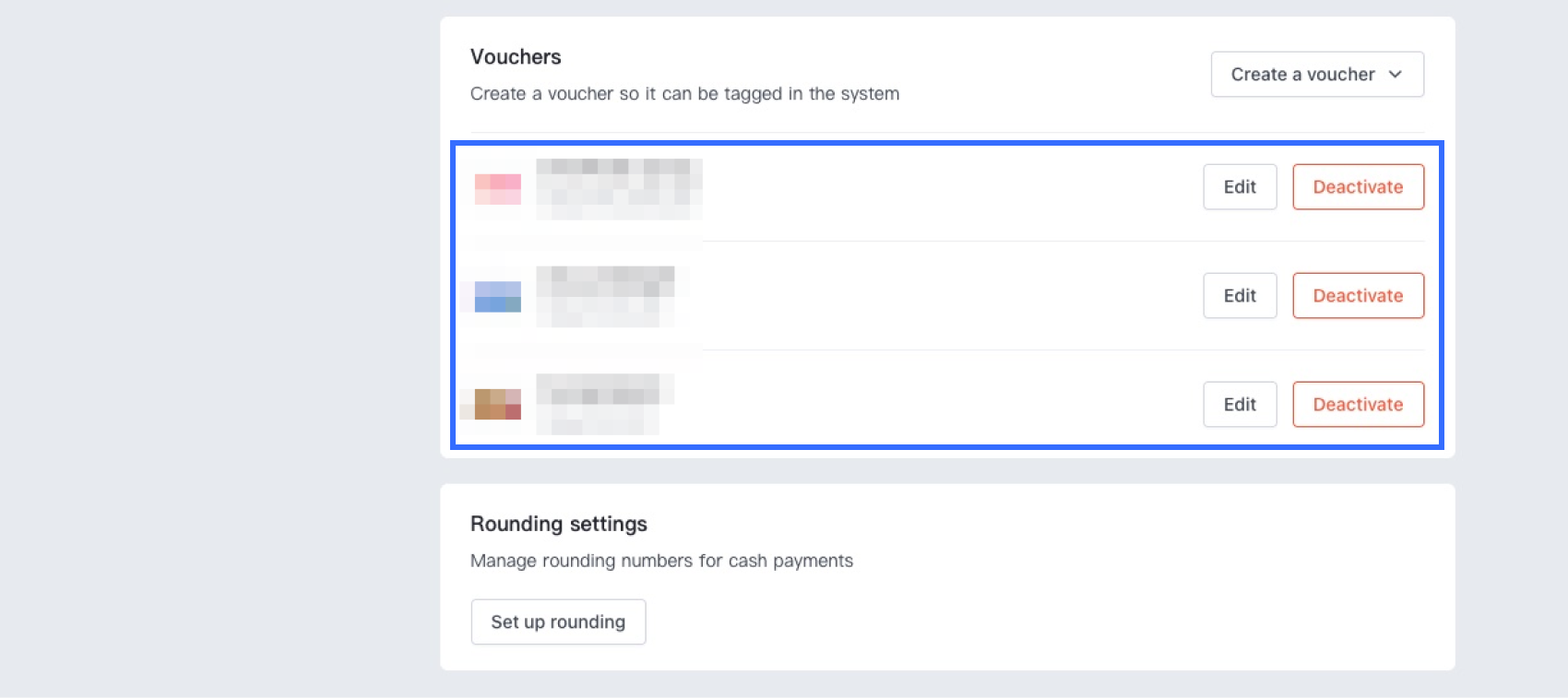Edit the third voucher in the list
This screenshot has width=1568, height=698.
point(1239,404)
